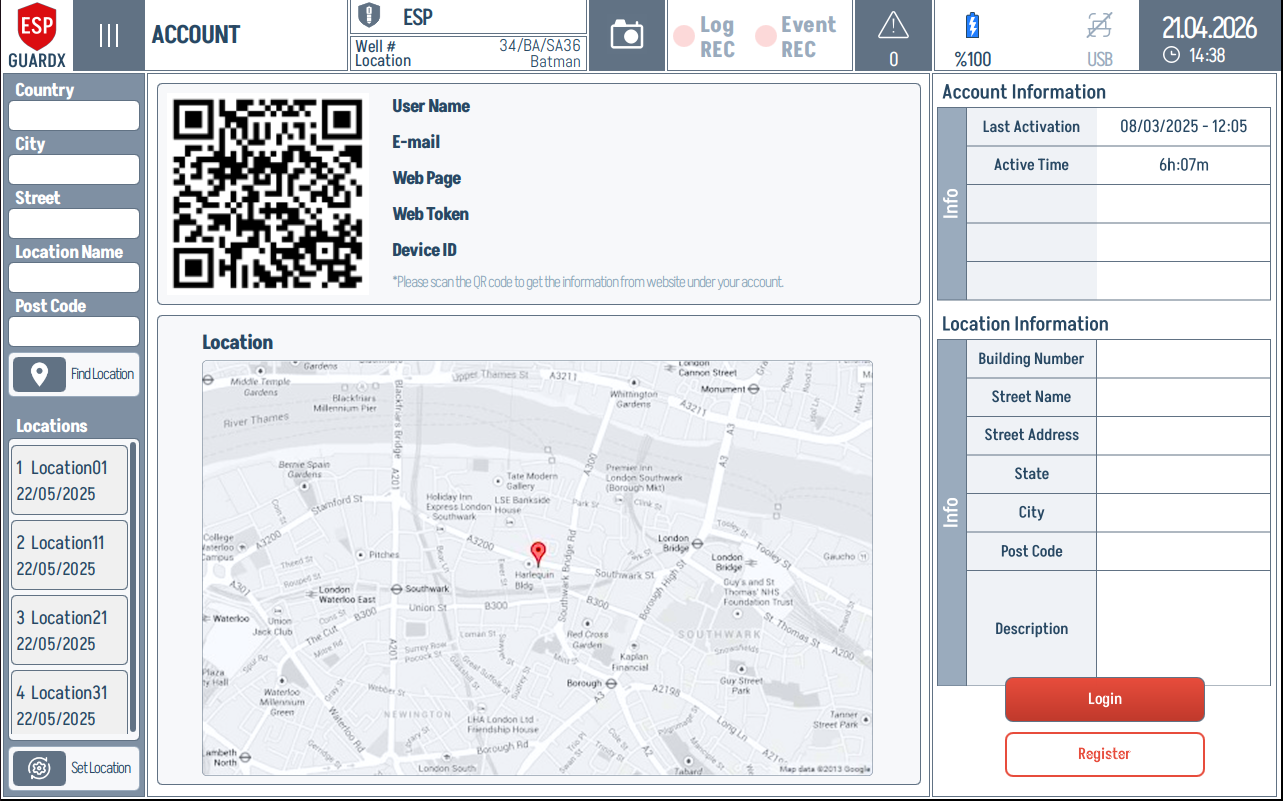Click the gear icon on Set Location
This screenshot has width=1283, height=801.
coord(38,768)
